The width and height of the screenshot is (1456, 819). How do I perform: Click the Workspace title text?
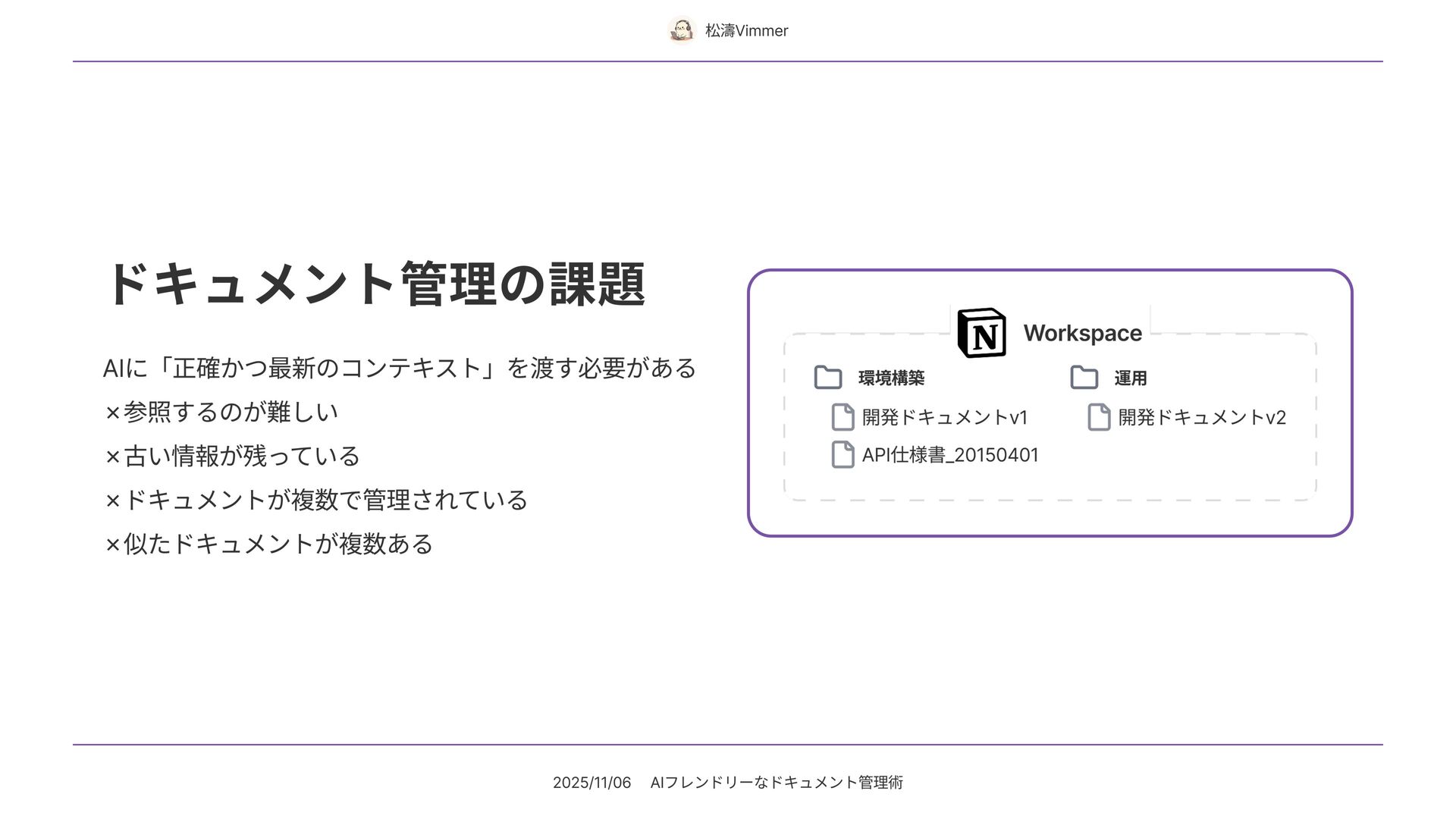(x=1082, y=333)
